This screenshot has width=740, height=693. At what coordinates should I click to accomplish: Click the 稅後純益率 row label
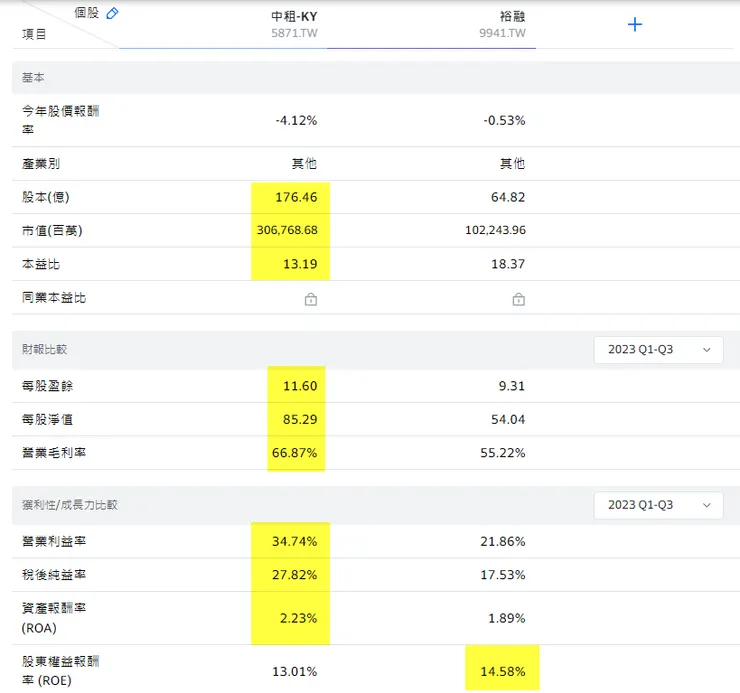pyautogui.click(x=54, y=575)
